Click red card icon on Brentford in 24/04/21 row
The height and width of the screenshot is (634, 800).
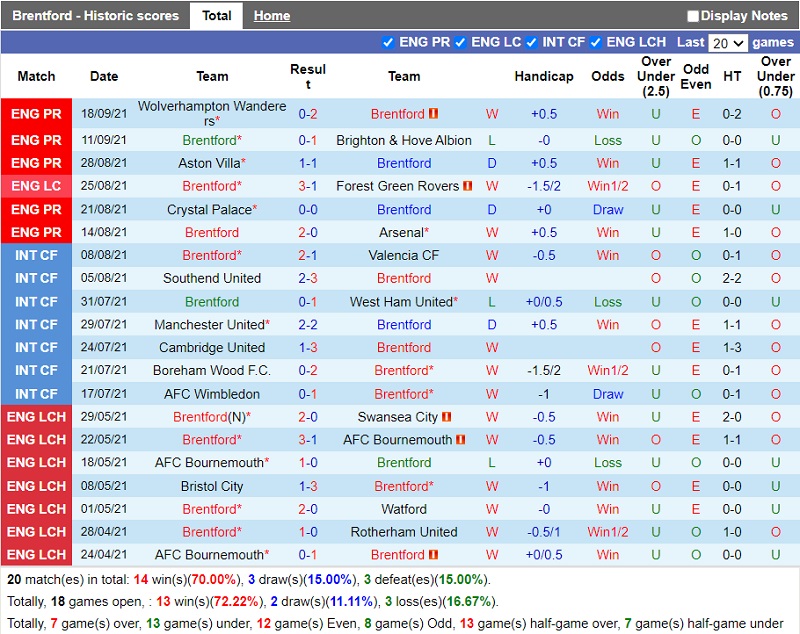[433, 555]
